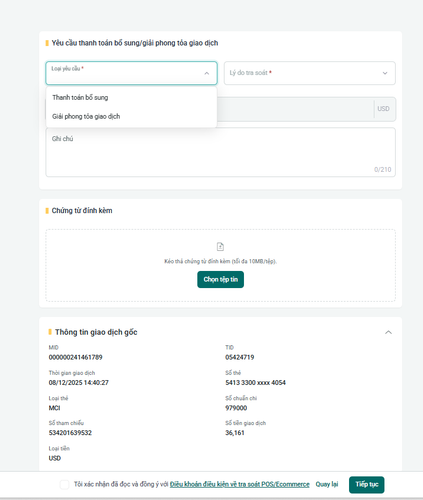
Task: Click the MID value 000000241461789
Action: (75, 357)
